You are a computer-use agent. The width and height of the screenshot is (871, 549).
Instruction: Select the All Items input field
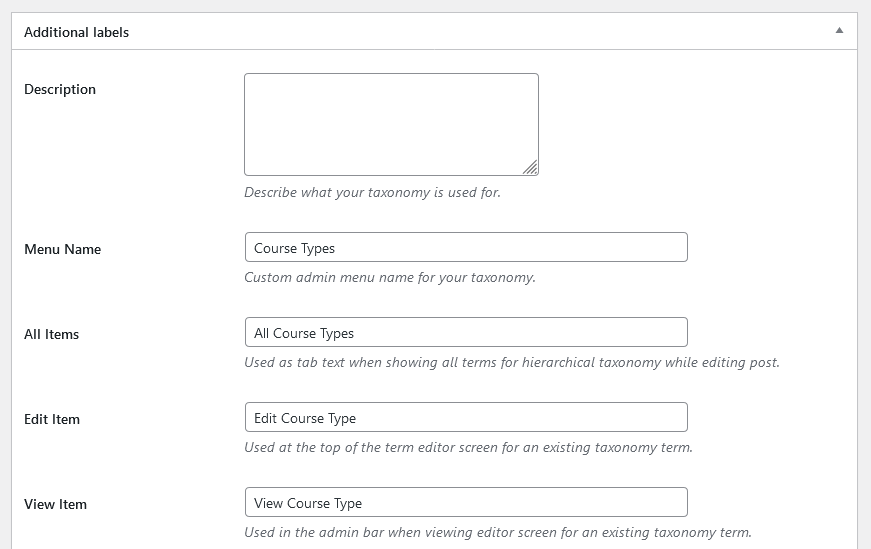point(466,332)
